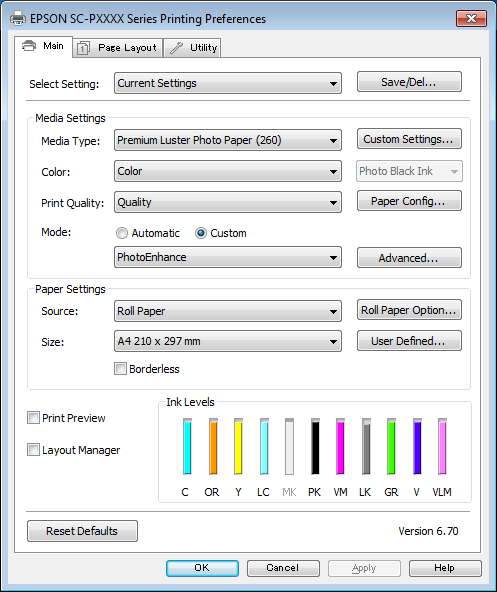Open the Select Setting dropdown

pyautogui.click(x=228, y=83)
